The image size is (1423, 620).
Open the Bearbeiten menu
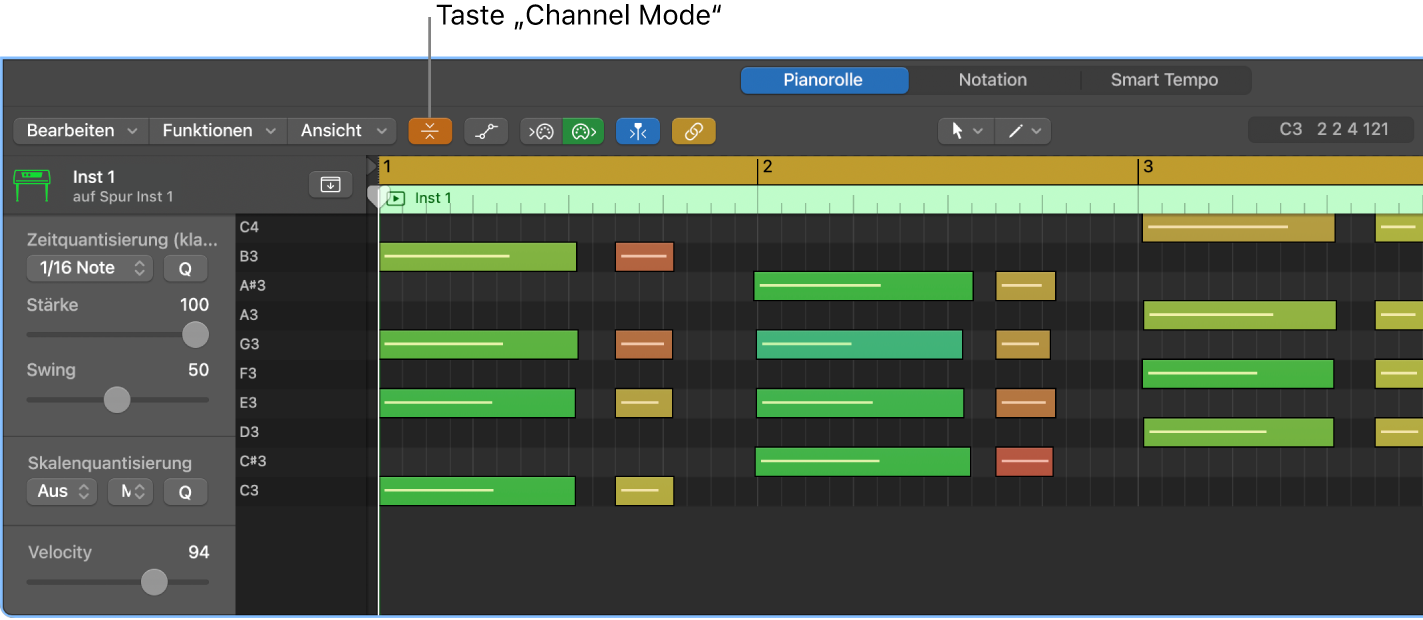pyautogui.click(x=81, y=131)
